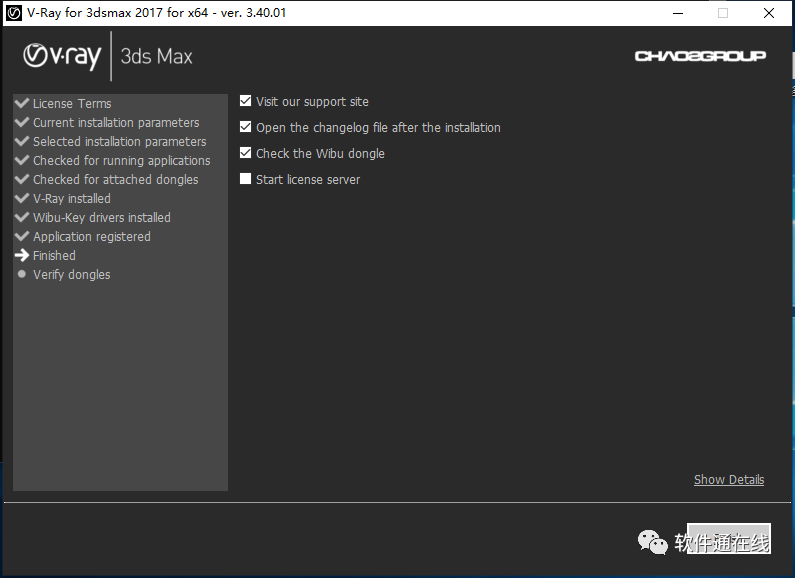Click the checkmark icon beside License Terms

tap(22, 103)
